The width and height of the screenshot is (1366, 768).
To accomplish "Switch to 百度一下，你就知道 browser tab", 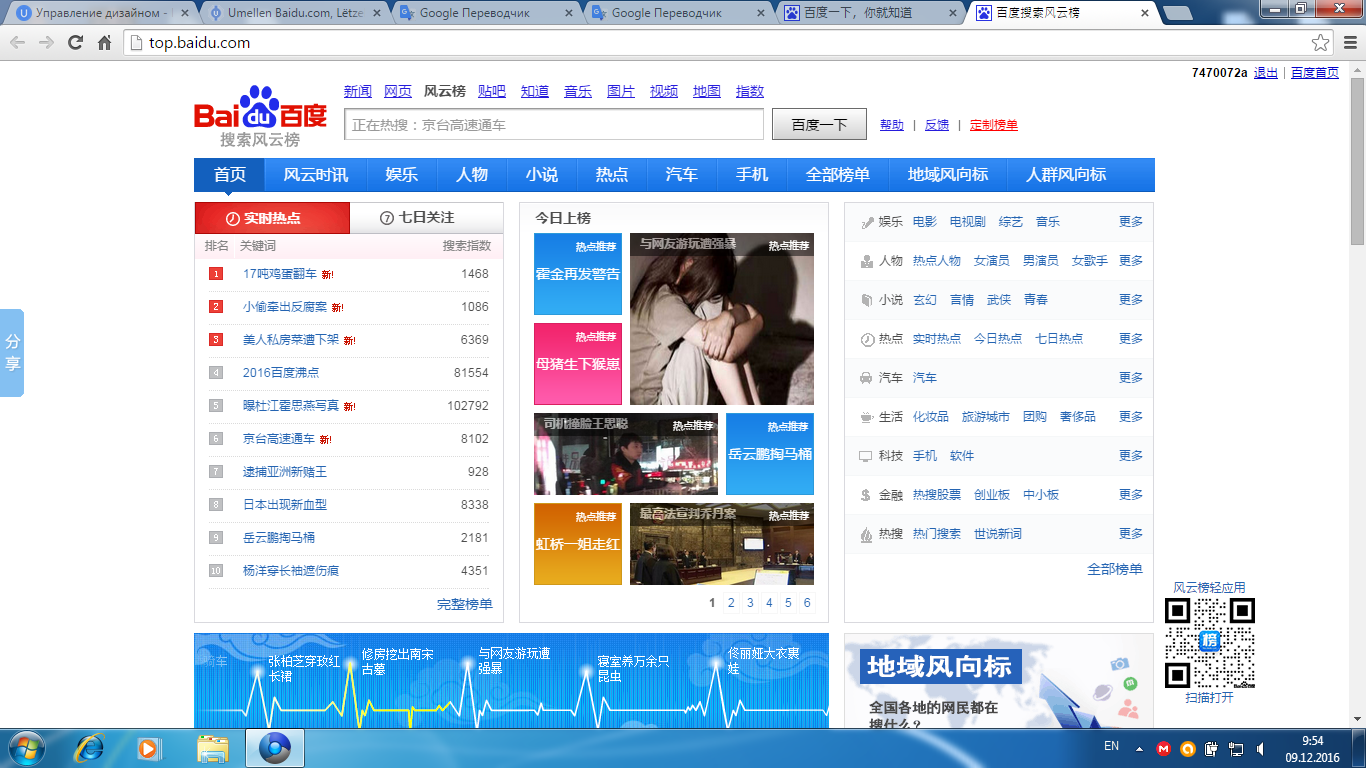I will pos(869,13).
